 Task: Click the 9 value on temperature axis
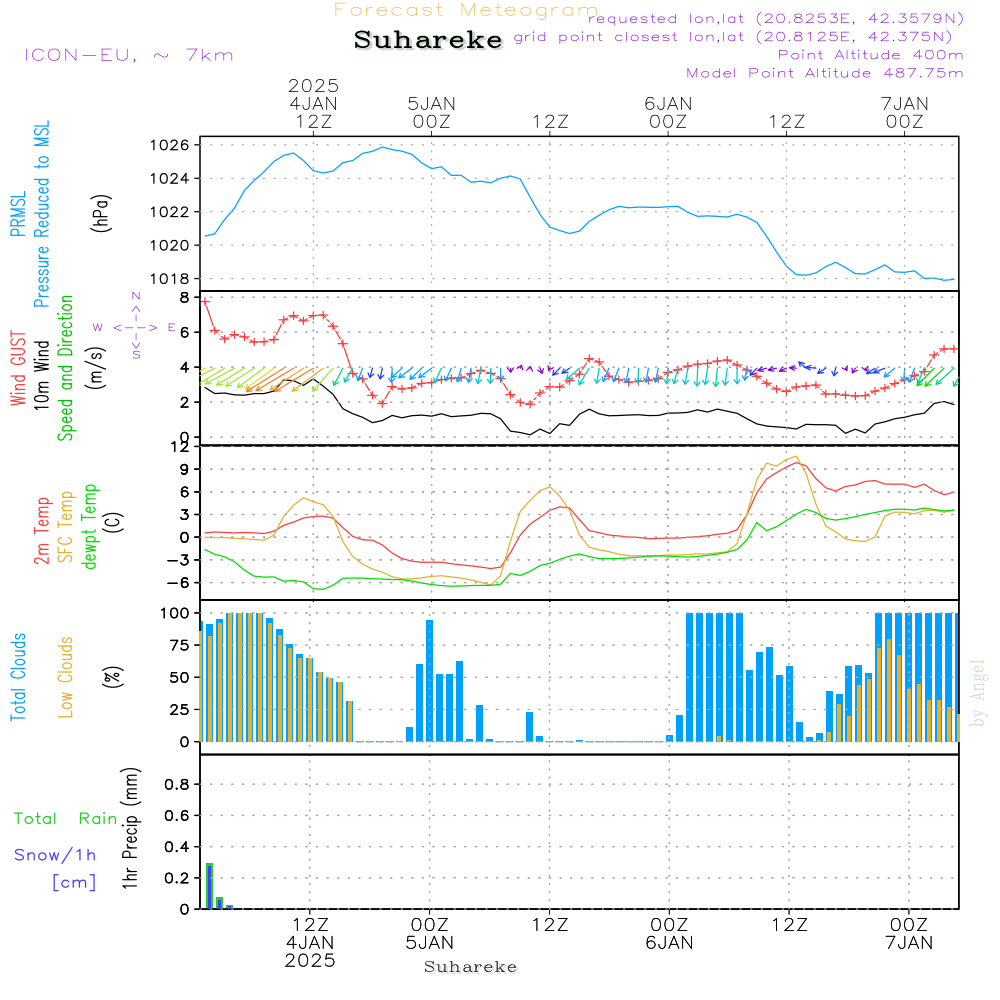(x=184, y=470)
